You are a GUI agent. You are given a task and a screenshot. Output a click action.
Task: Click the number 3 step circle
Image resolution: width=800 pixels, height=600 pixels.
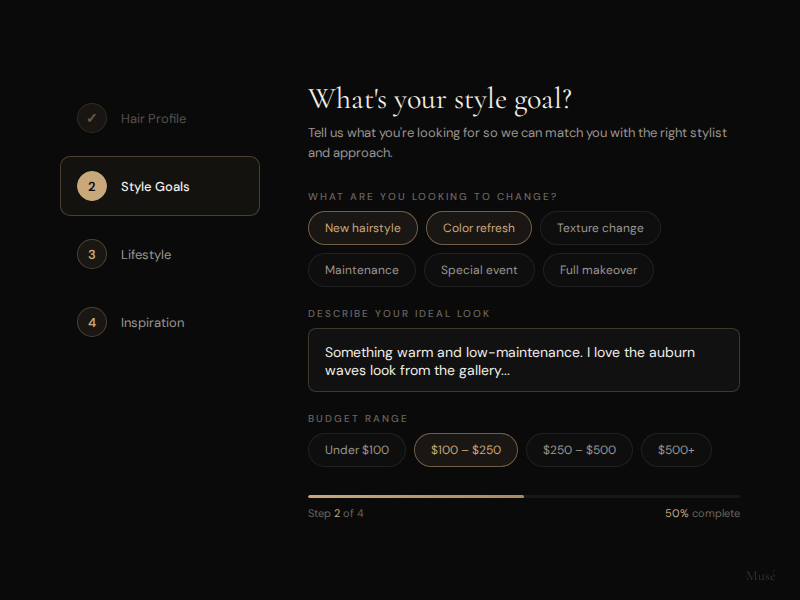pyautogui.click(x=92, y=254)
